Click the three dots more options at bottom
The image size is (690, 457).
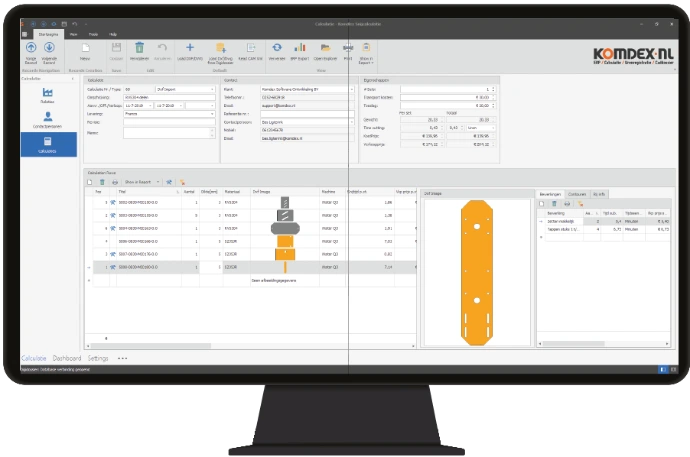click(x=122, y=358)
